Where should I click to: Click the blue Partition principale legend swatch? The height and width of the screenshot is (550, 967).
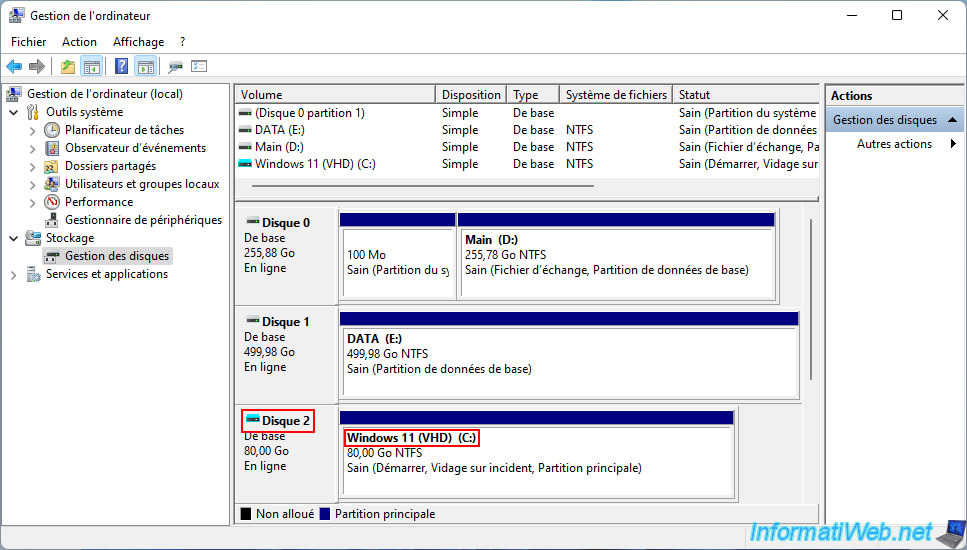325,514
